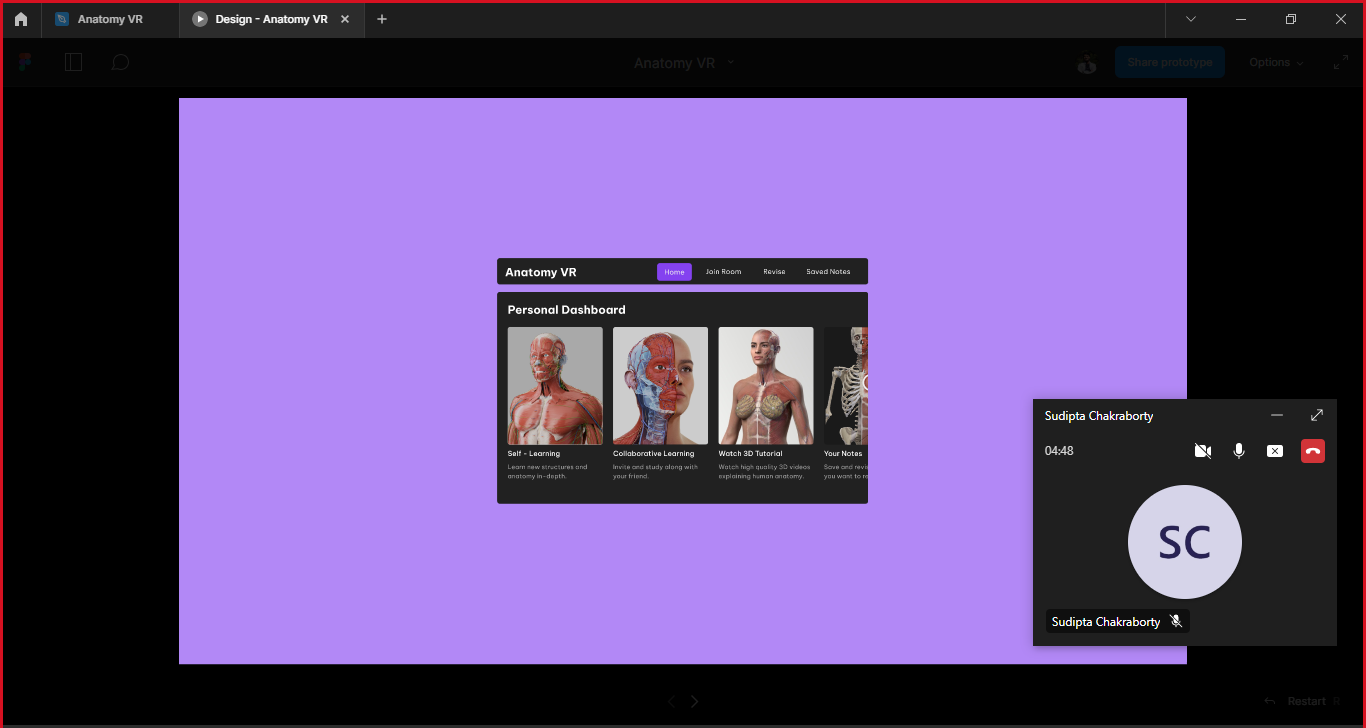
Task: Click the user avatar in the toolbar
Action: pos(1087,62)
